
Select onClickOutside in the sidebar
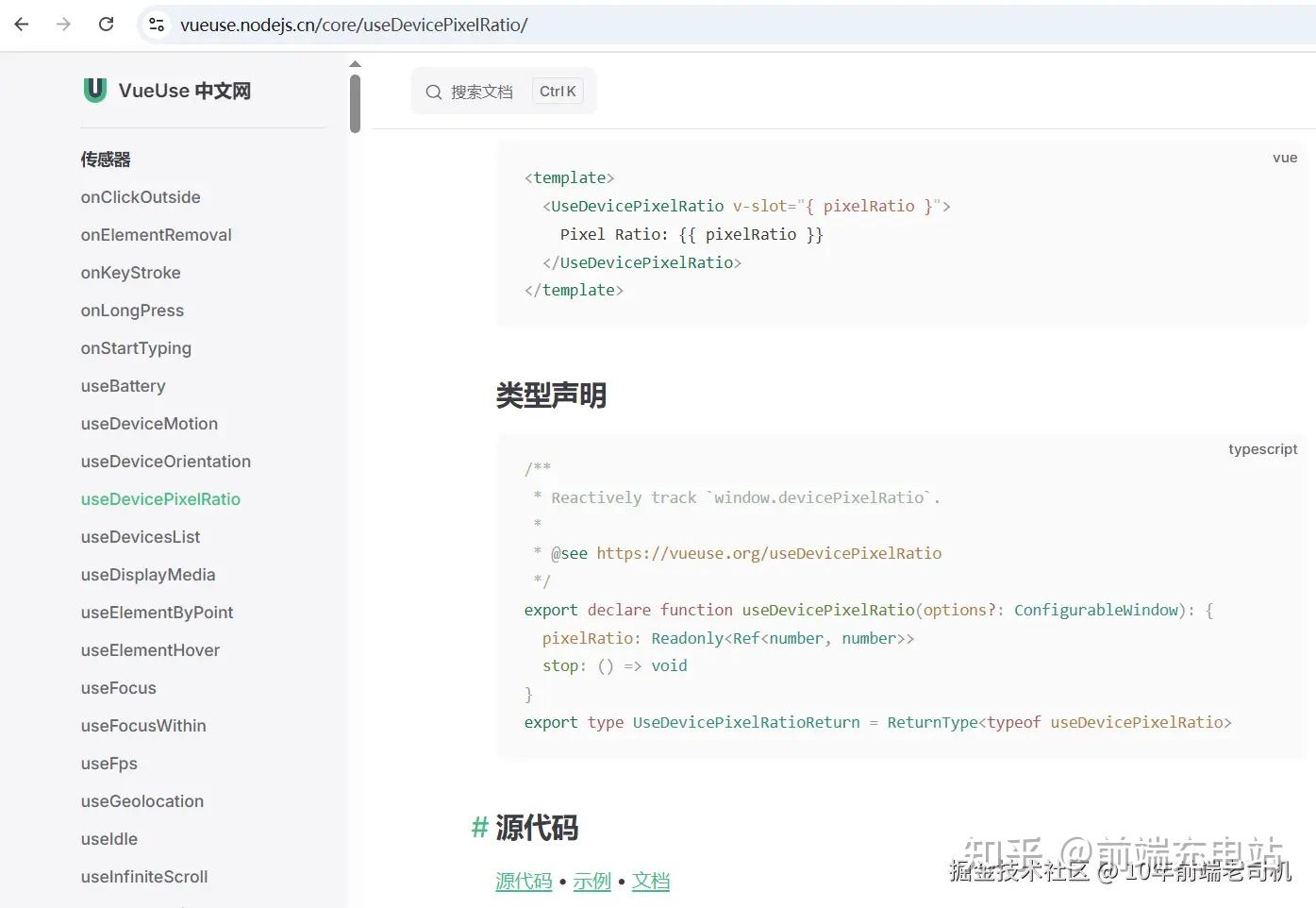(x=140, y=197)
